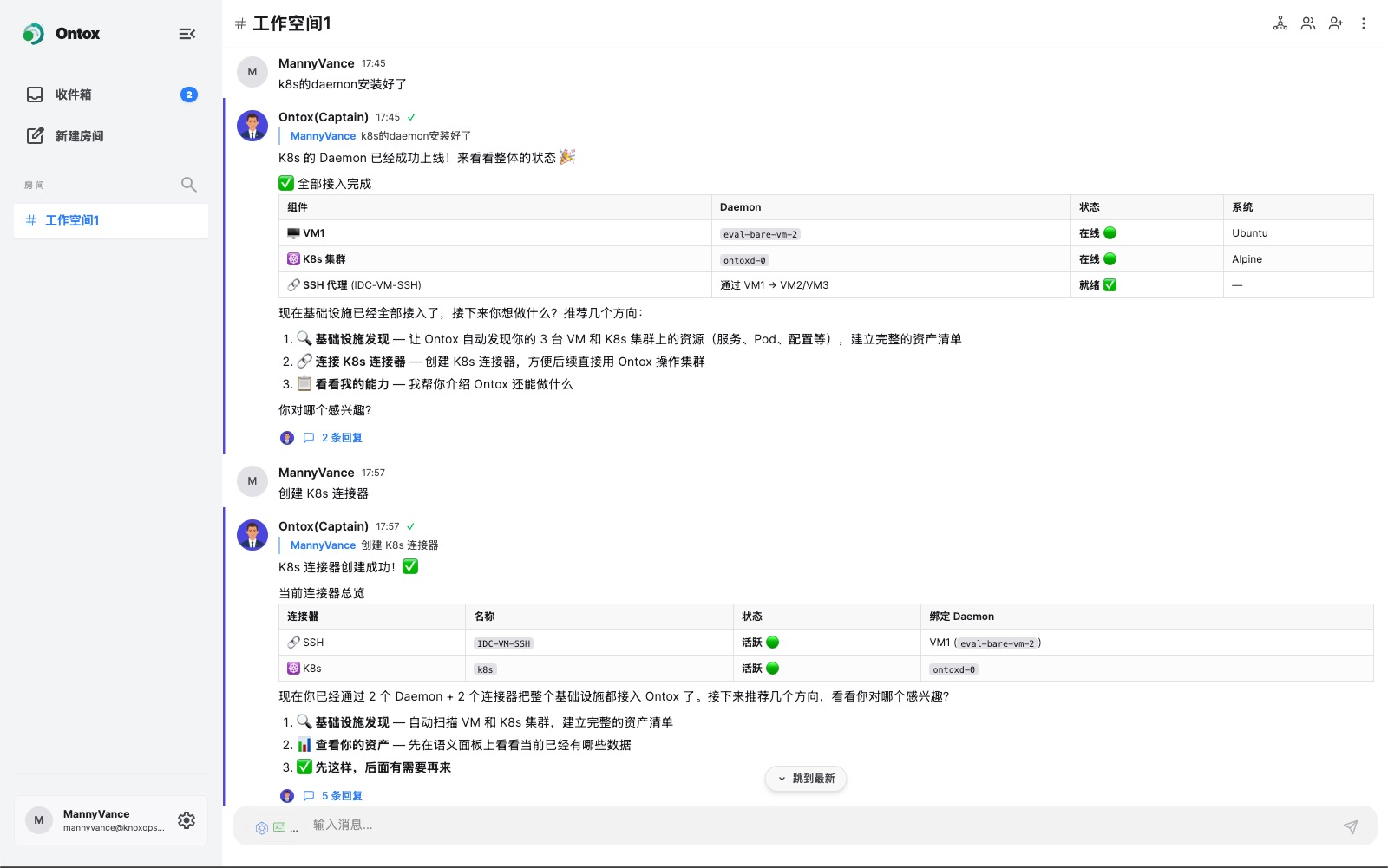Click the inbox unread badge showing 2
The width and height of the screenshot is (1388, 868).
pos(188,95)
